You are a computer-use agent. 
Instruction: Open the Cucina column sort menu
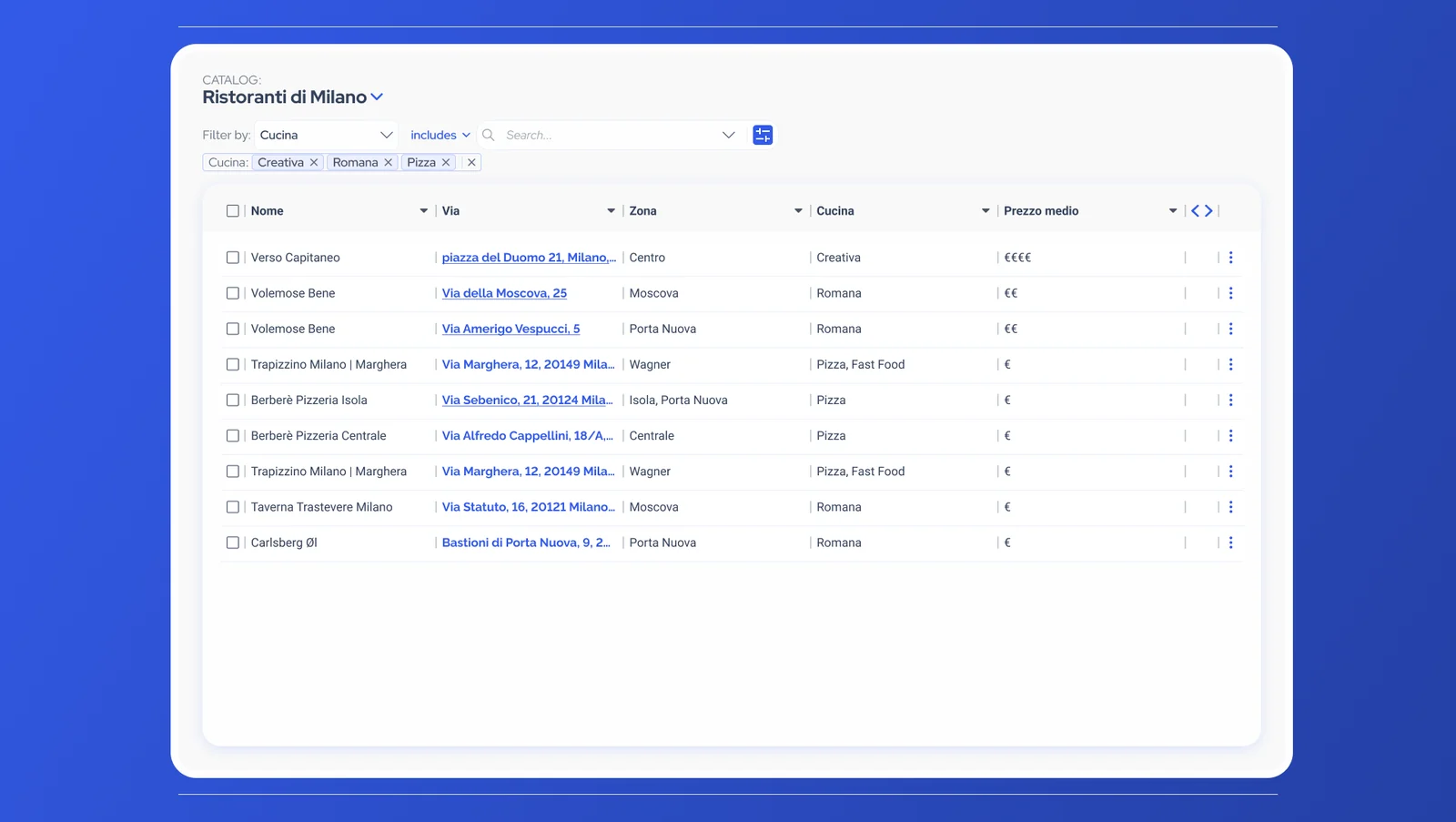pos(986,211)
